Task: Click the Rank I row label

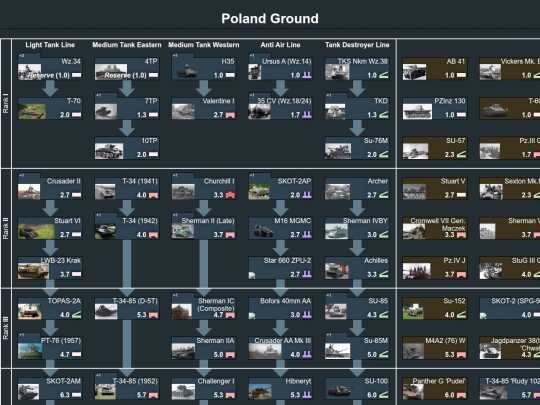Action: [6, 104]
